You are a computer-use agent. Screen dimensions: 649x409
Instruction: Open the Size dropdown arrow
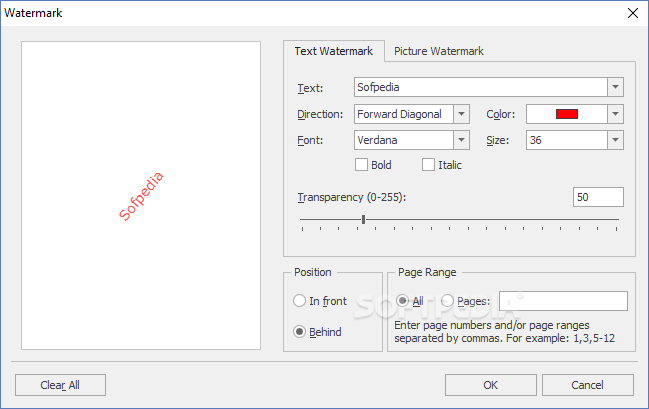(615, 140)
